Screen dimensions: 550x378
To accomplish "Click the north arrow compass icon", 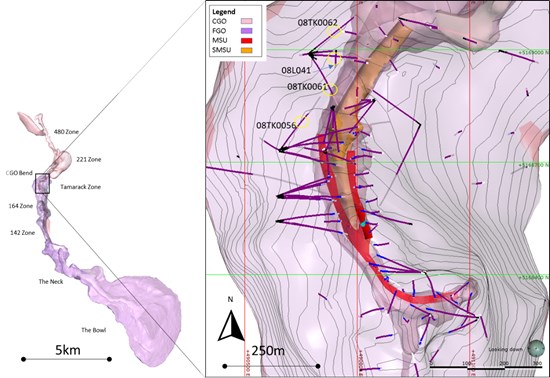I will [x=231, y=326].
